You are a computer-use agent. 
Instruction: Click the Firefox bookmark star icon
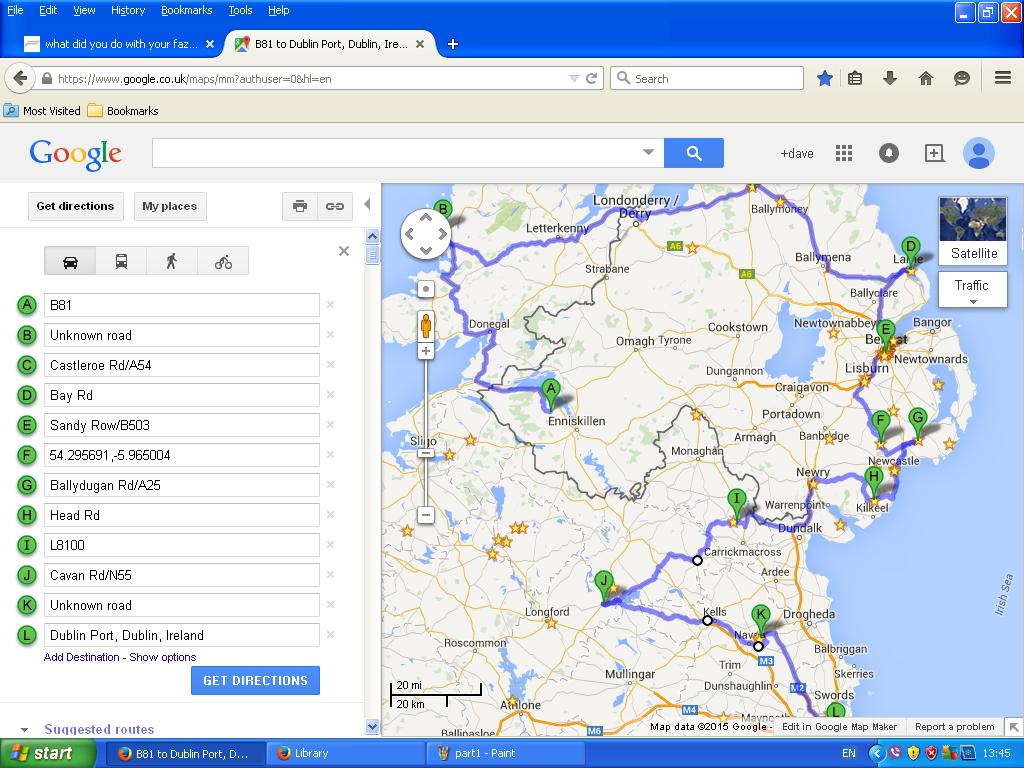(x=825, y=78)
